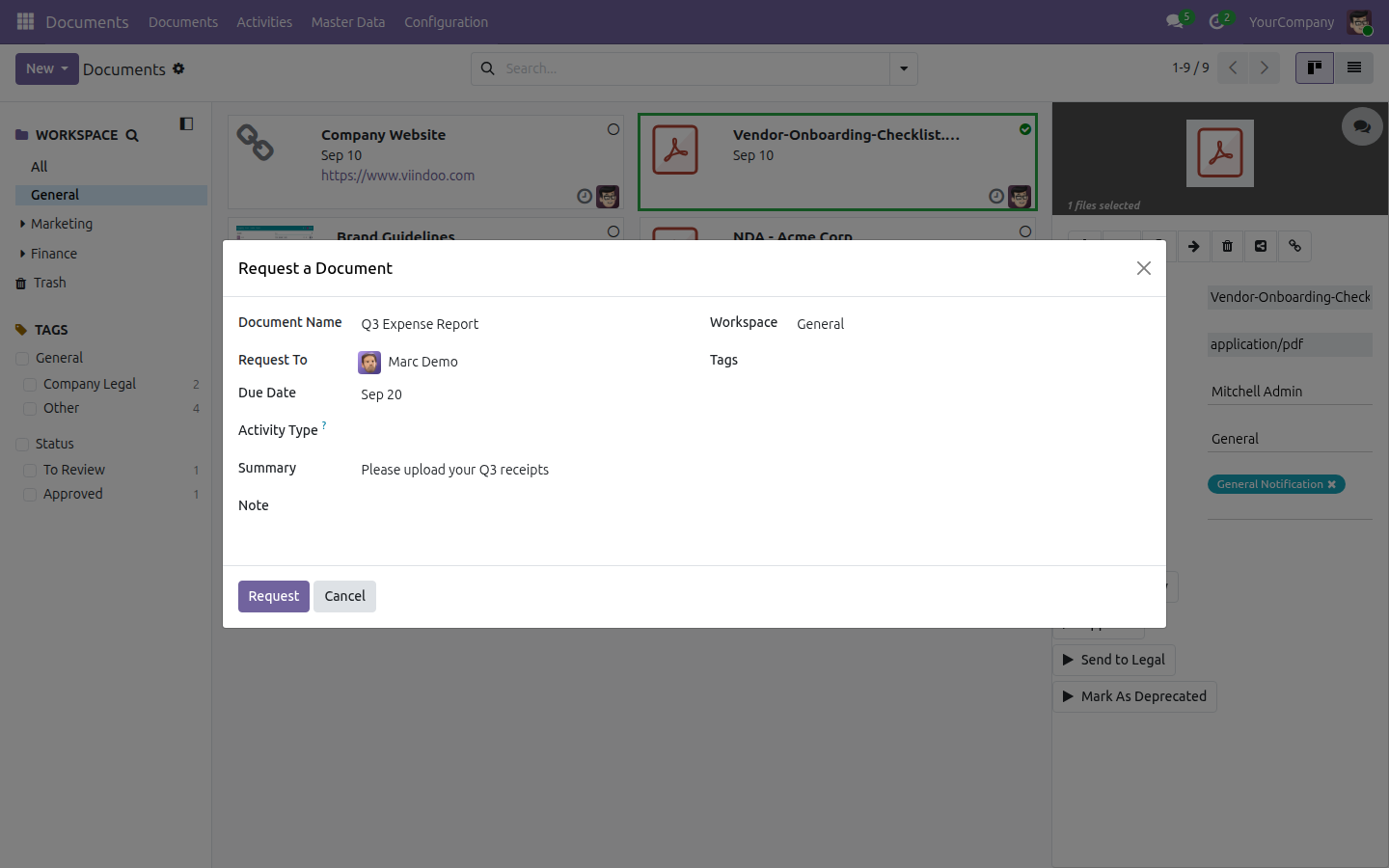The height and width of the screenshot is (868, 1389).
Task: Expand the Marketing workspace
Action: coord(22,224)
